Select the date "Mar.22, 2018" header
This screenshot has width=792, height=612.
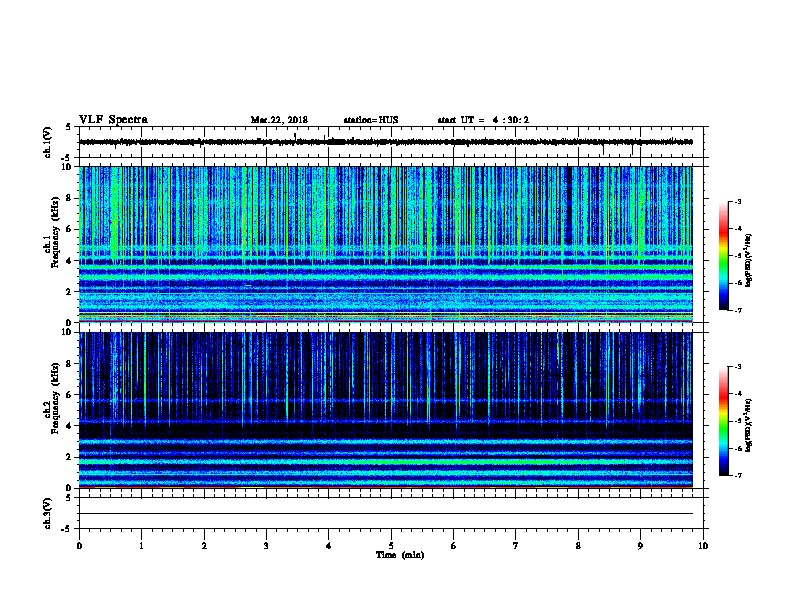click(x=279, y=120)
